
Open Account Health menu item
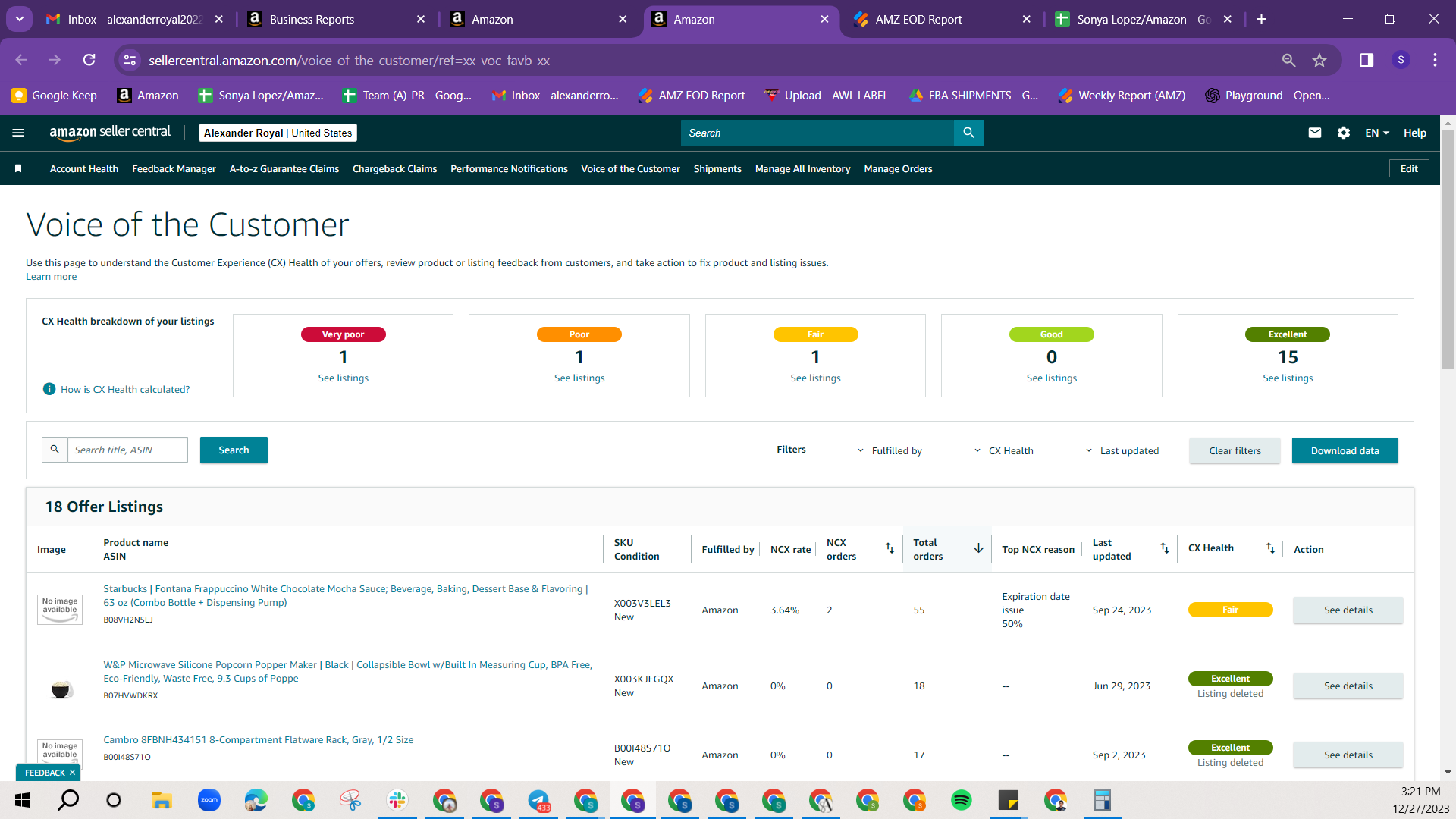coord(84,168)
